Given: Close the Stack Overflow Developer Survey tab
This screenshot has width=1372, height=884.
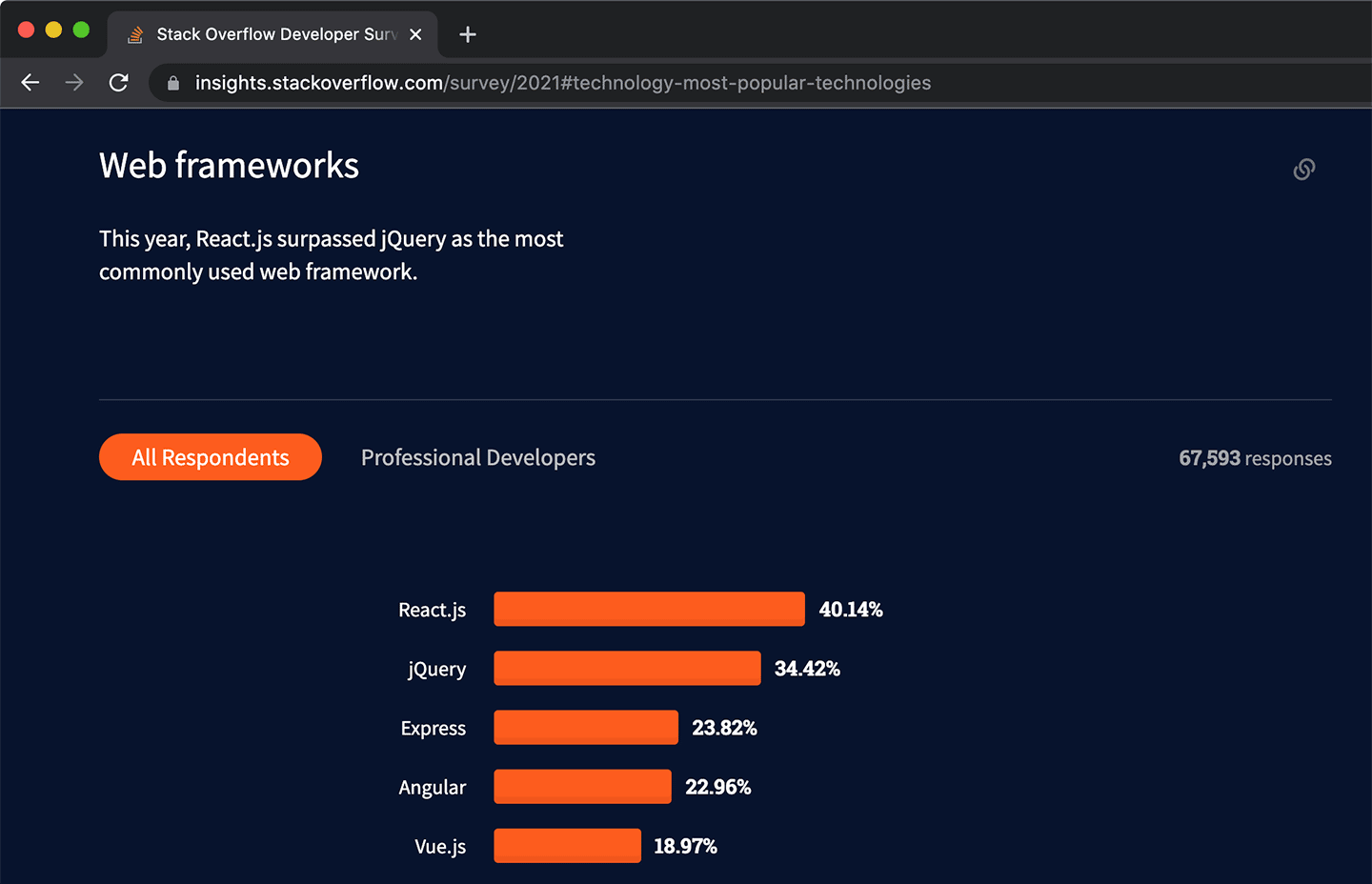Looking at the screenshot, I should [415, 34].
